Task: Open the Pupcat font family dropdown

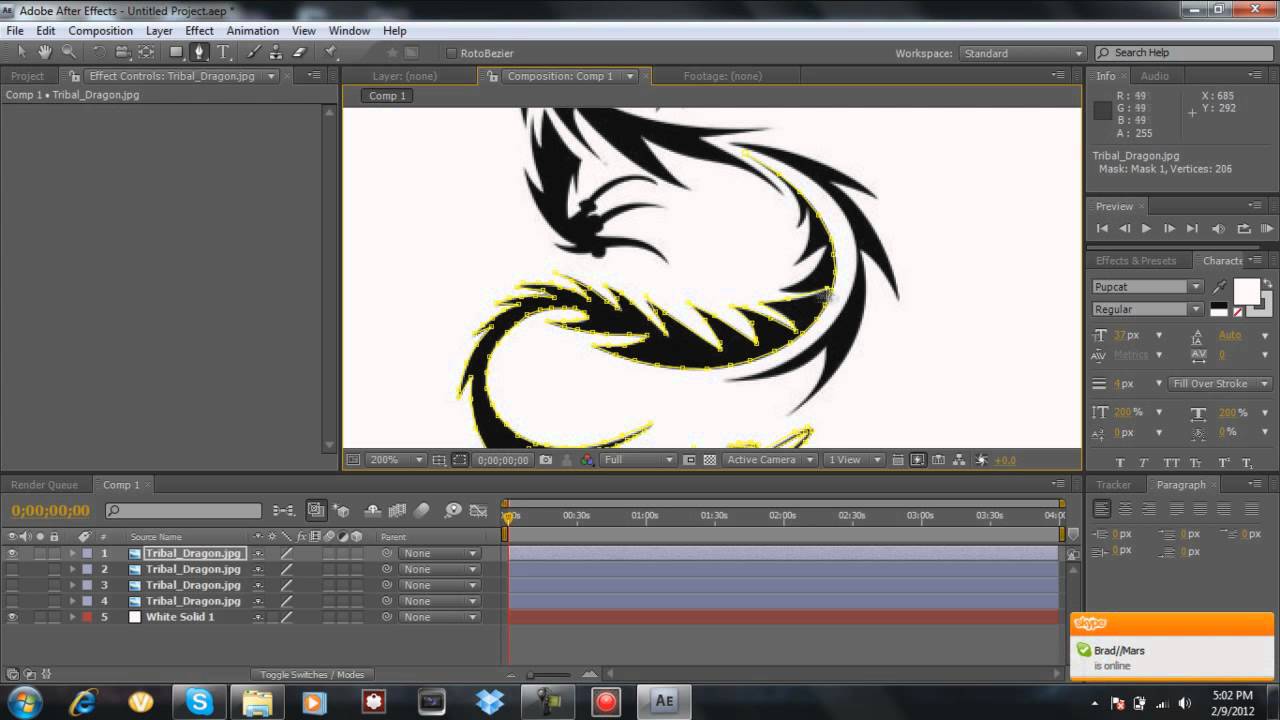Action: click(x=1147, y=287)
